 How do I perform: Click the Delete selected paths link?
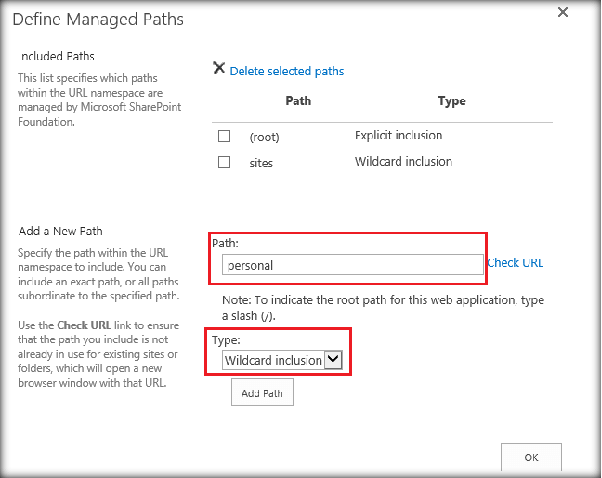click(287, 71)
